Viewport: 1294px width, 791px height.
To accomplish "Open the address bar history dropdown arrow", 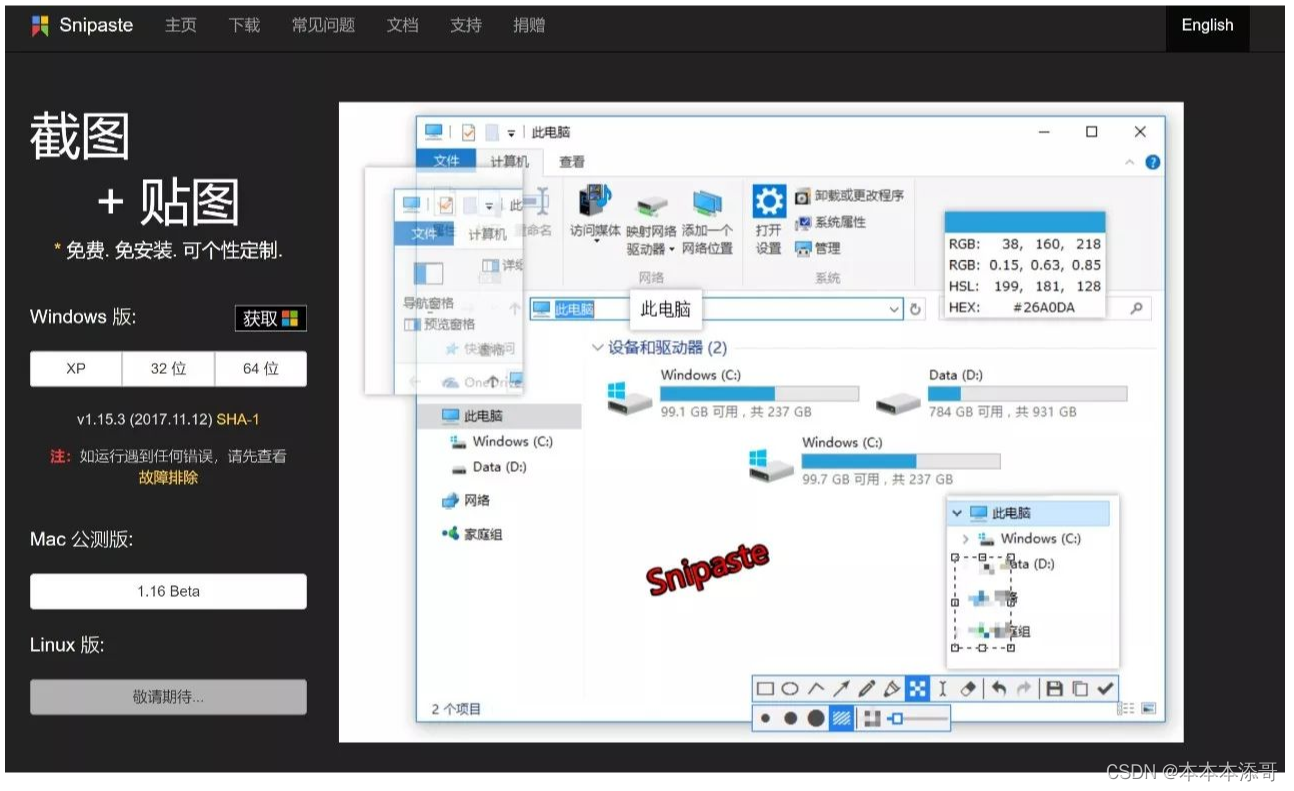I will tap(895, 309).
